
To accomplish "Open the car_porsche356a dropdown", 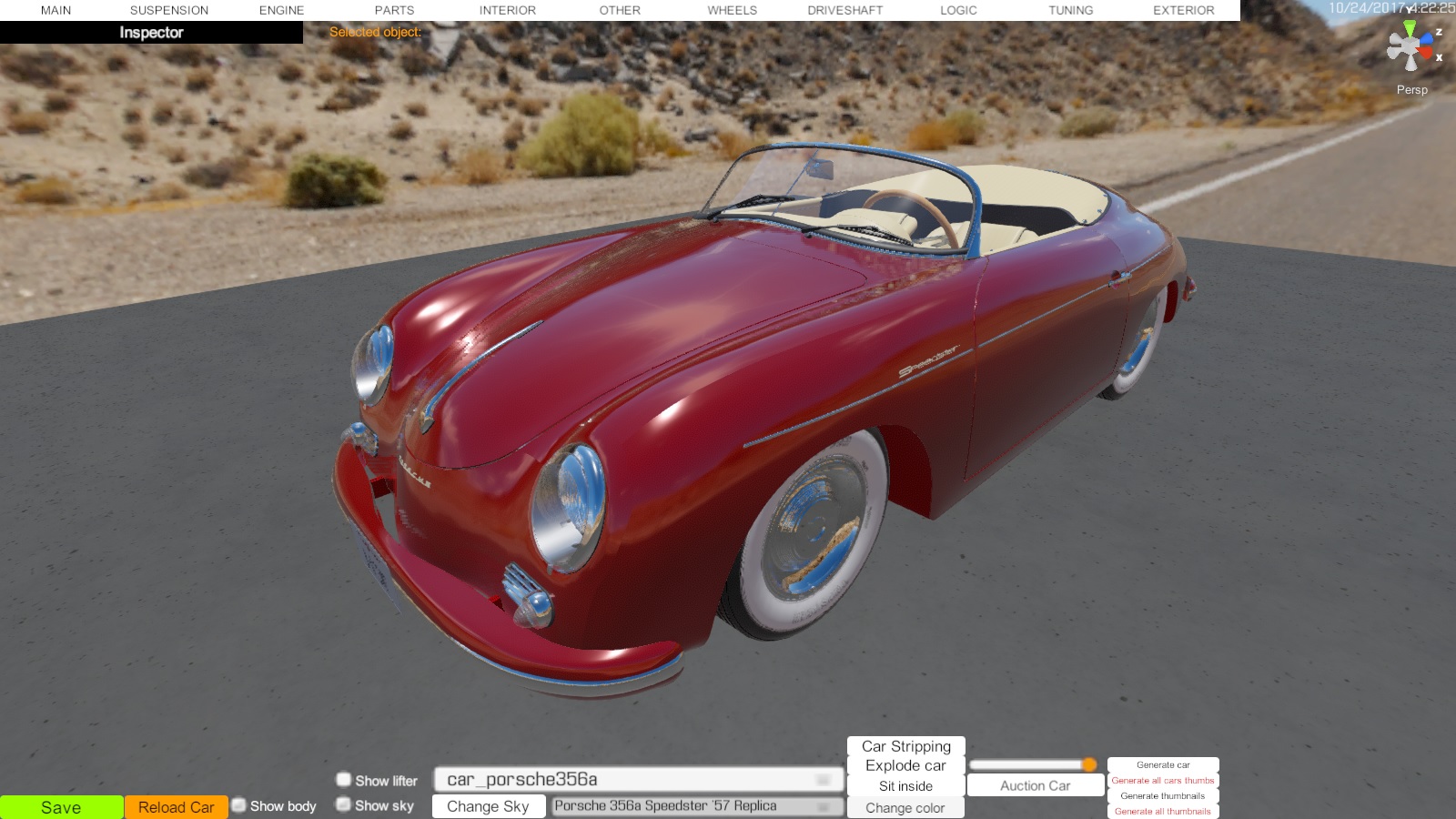I will click(x=638, y=780).
